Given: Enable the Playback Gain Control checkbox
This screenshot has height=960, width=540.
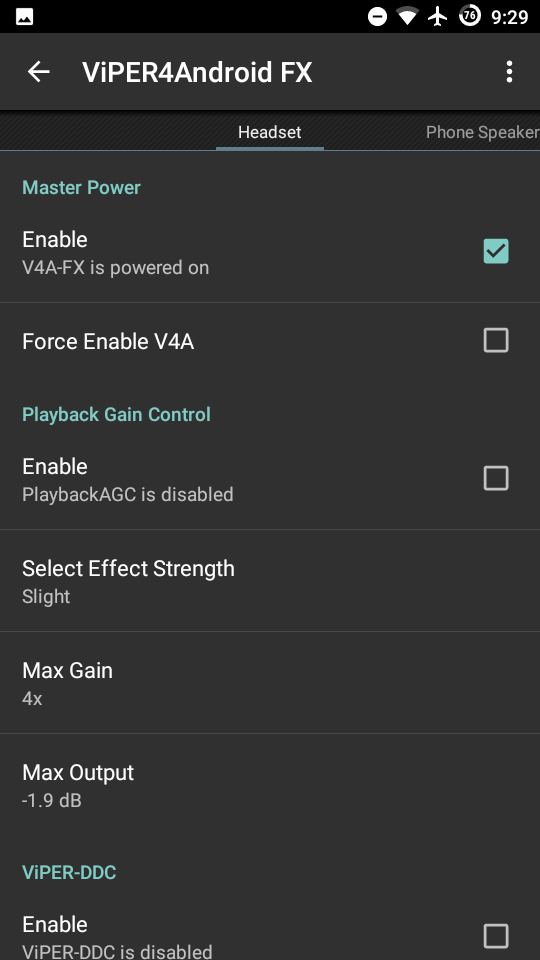Looking at the screenshot, I should pyautogui.click(x=496, y=478).
